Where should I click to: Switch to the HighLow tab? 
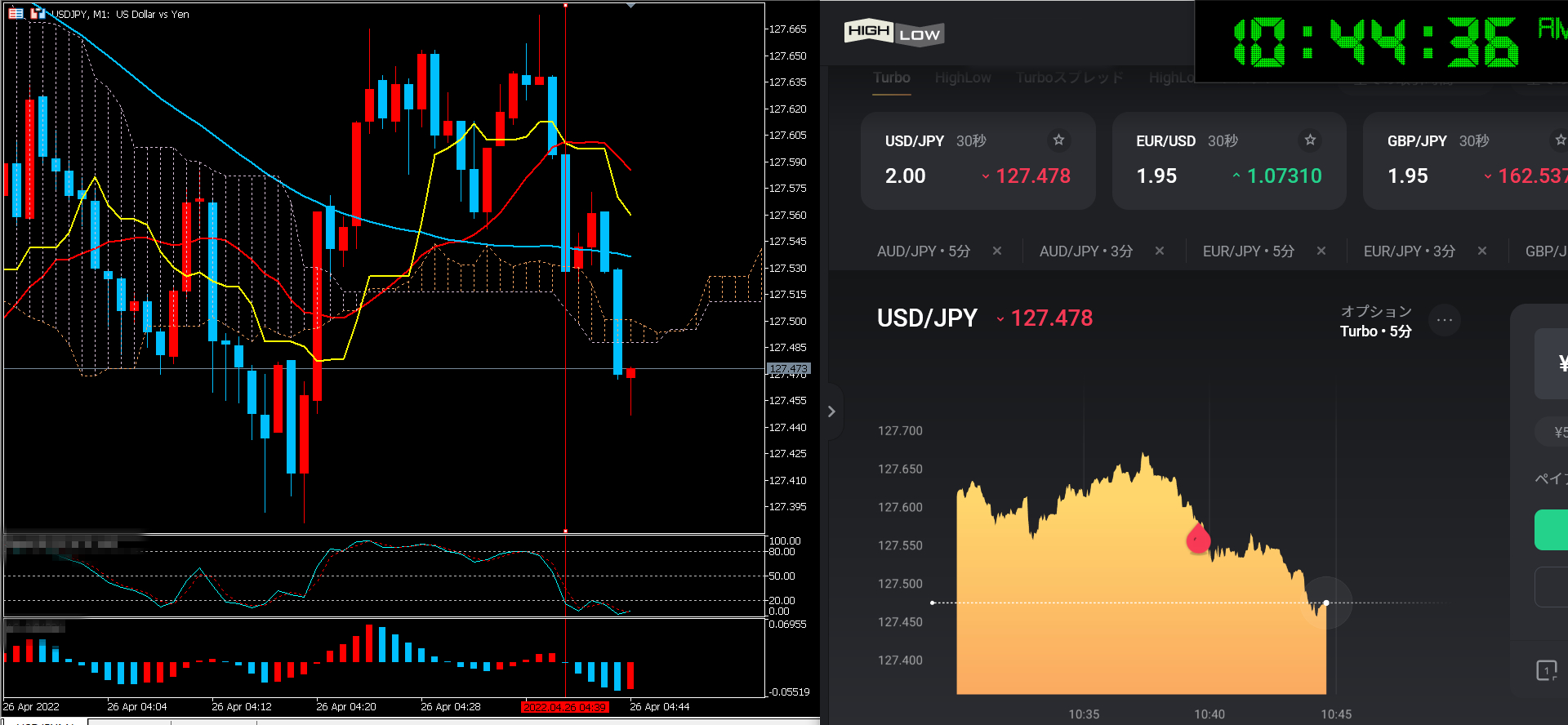click(x=963, y=78)
